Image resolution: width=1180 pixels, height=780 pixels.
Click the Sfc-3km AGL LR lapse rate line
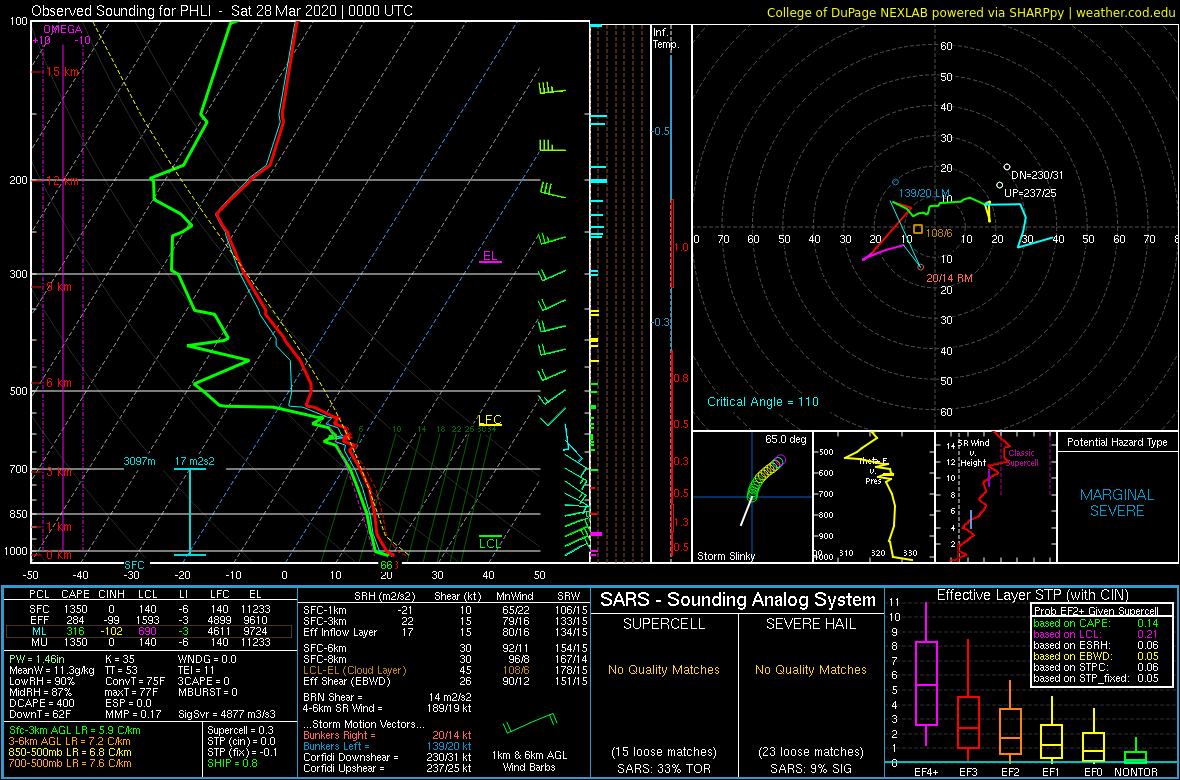point(75,731)
